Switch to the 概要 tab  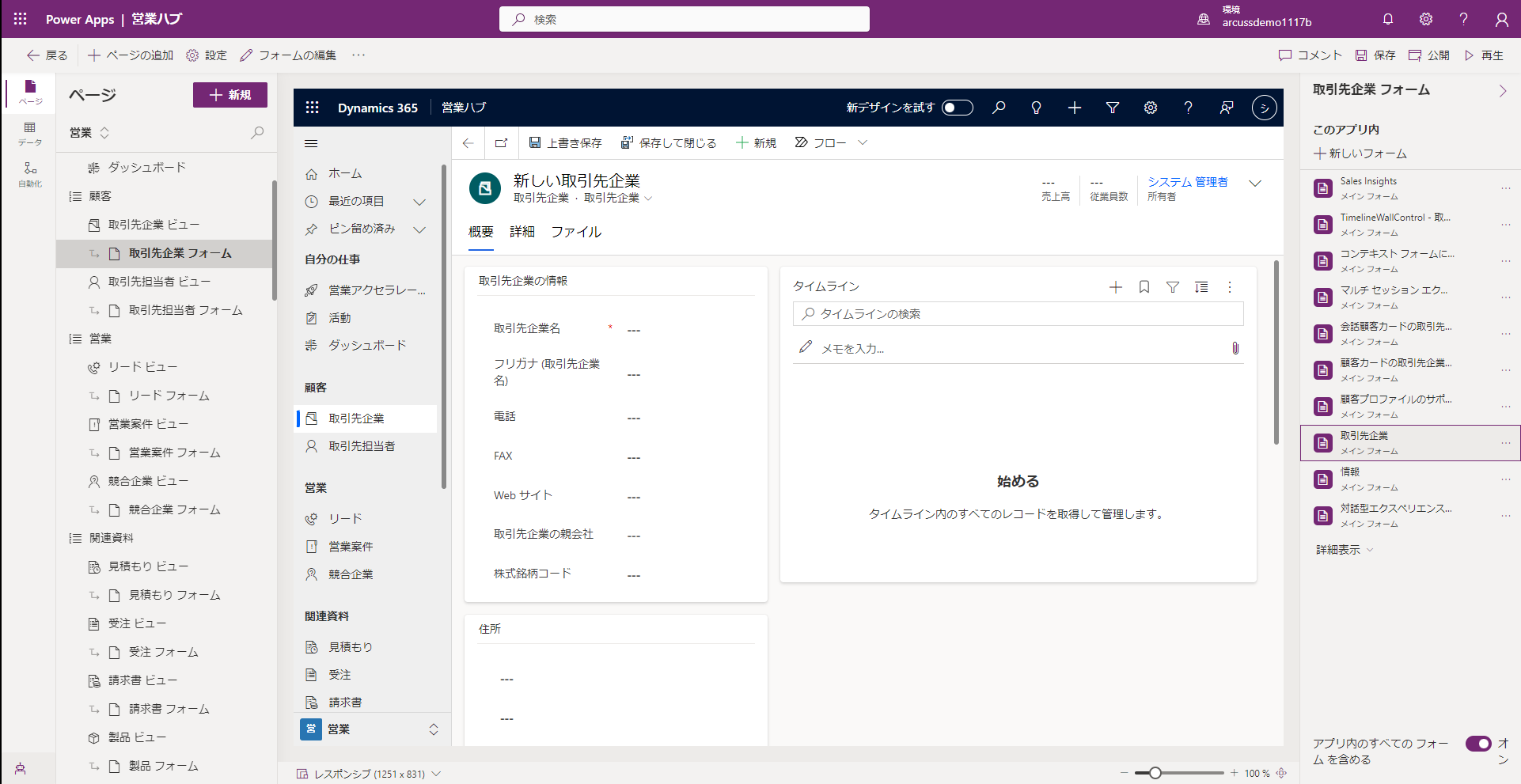(x=480, y=232)
